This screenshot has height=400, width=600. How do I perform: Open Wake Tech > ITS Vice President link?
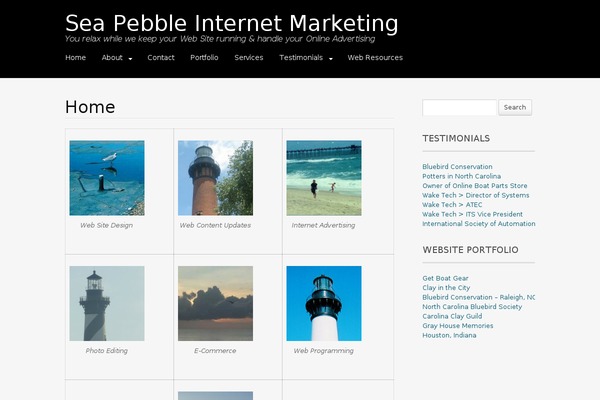pos(472,214)
